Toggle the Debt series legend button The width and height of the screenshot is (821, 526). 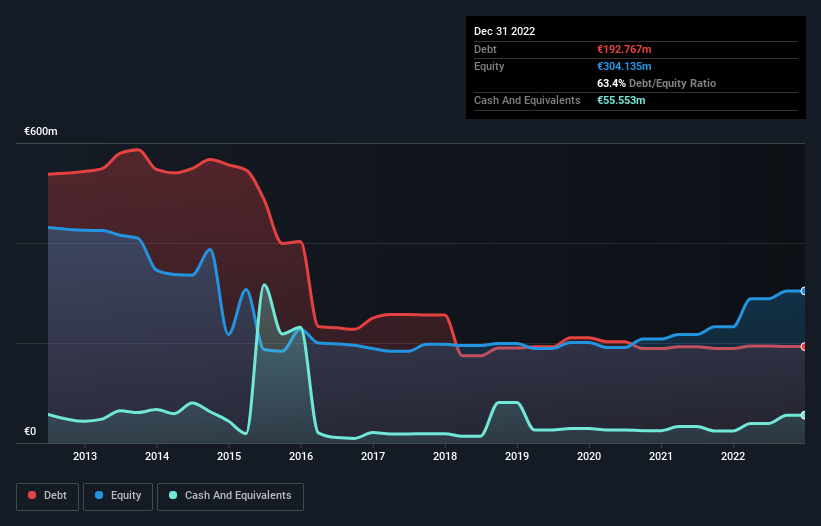tap(47, 496)
